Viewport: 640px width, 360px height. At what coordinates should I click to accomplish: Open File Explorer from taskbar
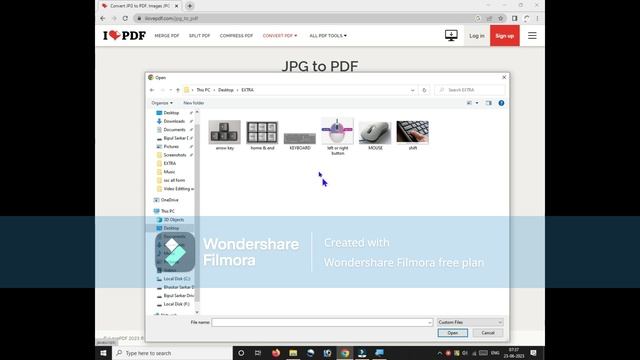coord(293,353)
